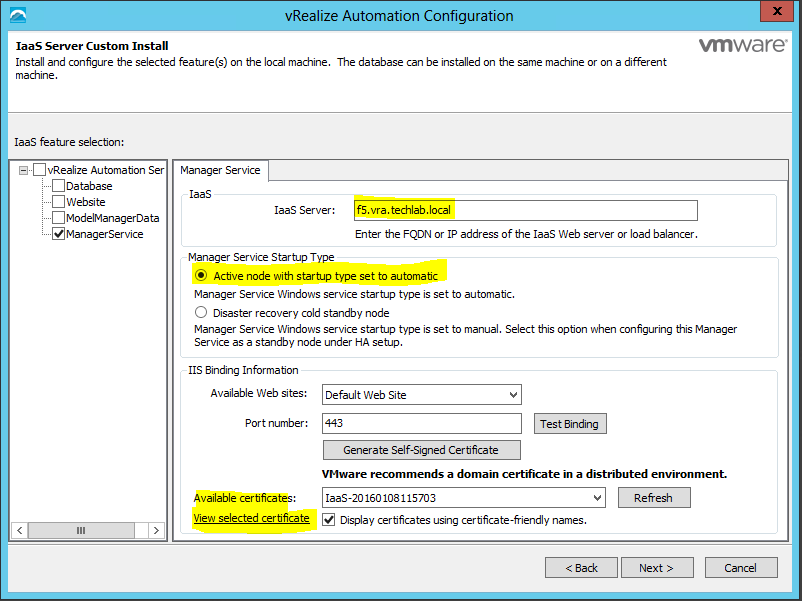Open the Manager Service tab
Screen dimensions: 802x601
[x=220, y=170]
